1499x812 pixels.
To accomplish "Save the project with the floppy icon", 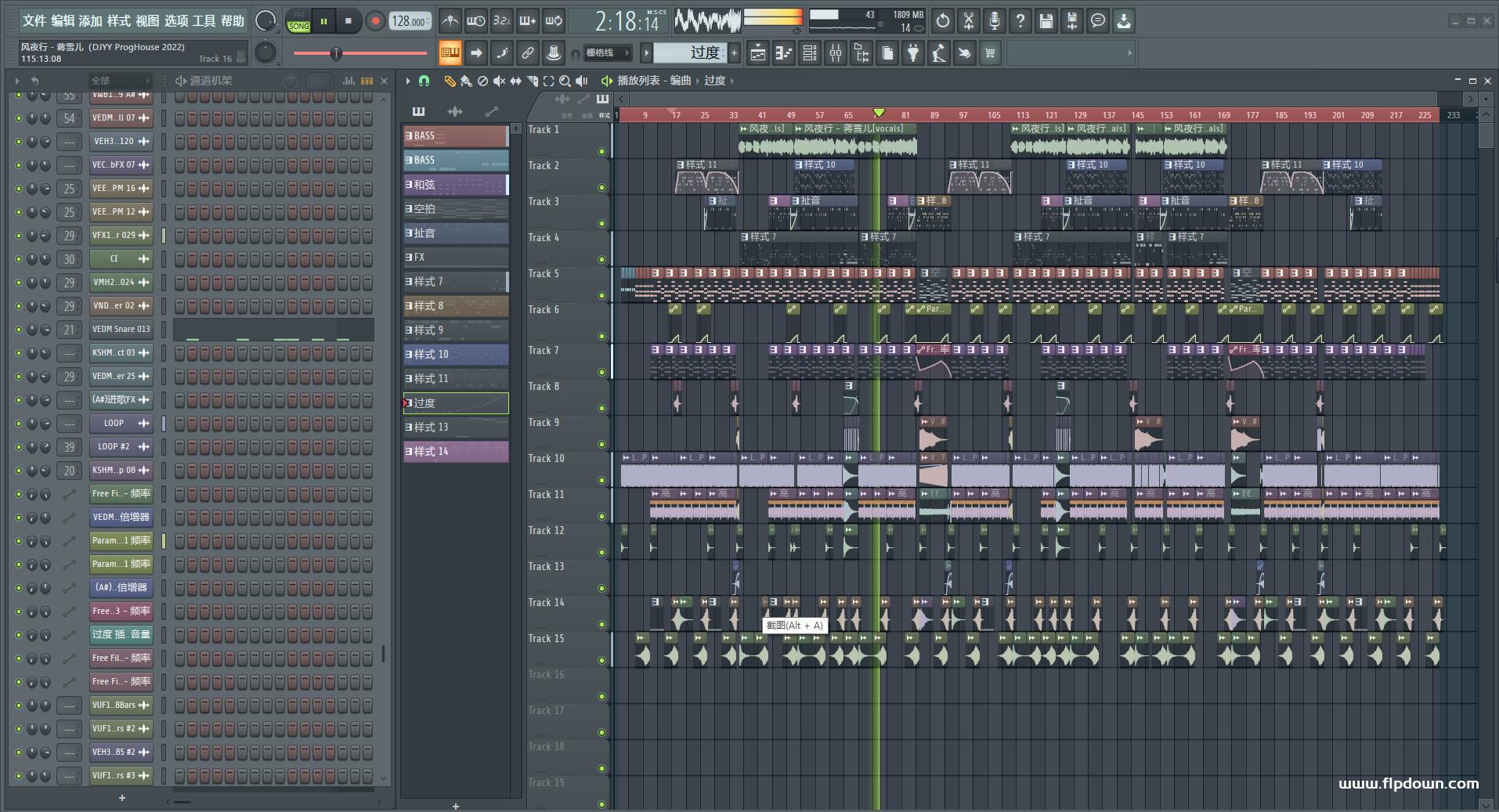I will point(1046,21).
